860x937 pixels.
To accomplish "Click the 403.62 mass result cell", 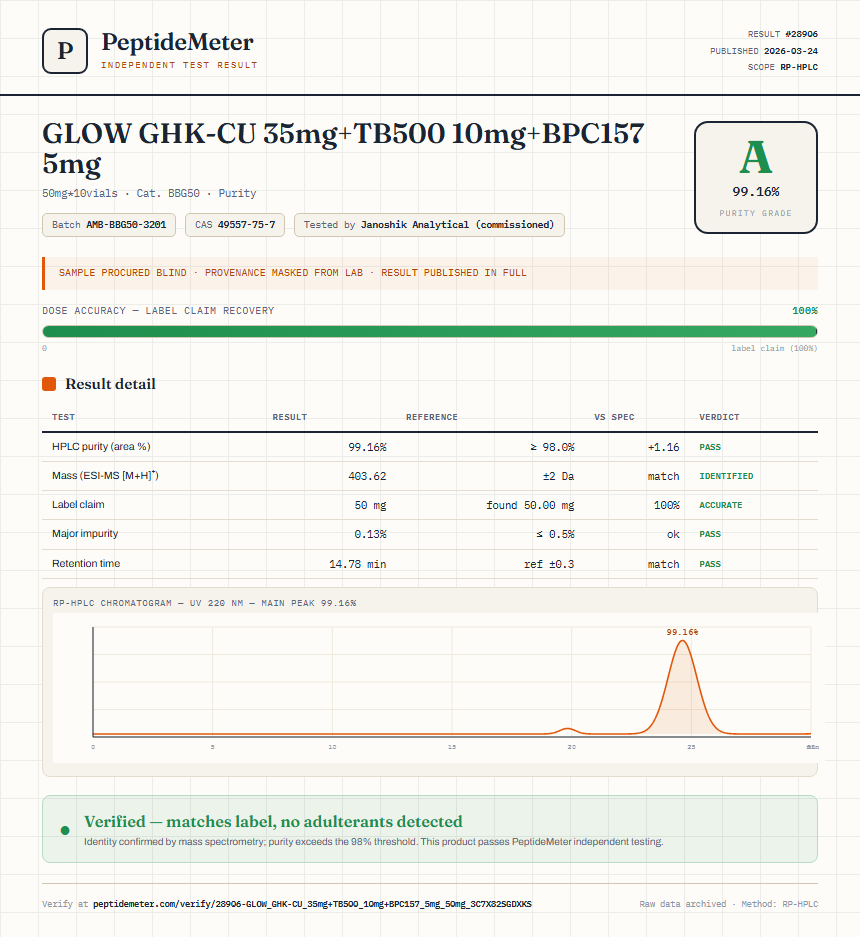I will [367, 476].
